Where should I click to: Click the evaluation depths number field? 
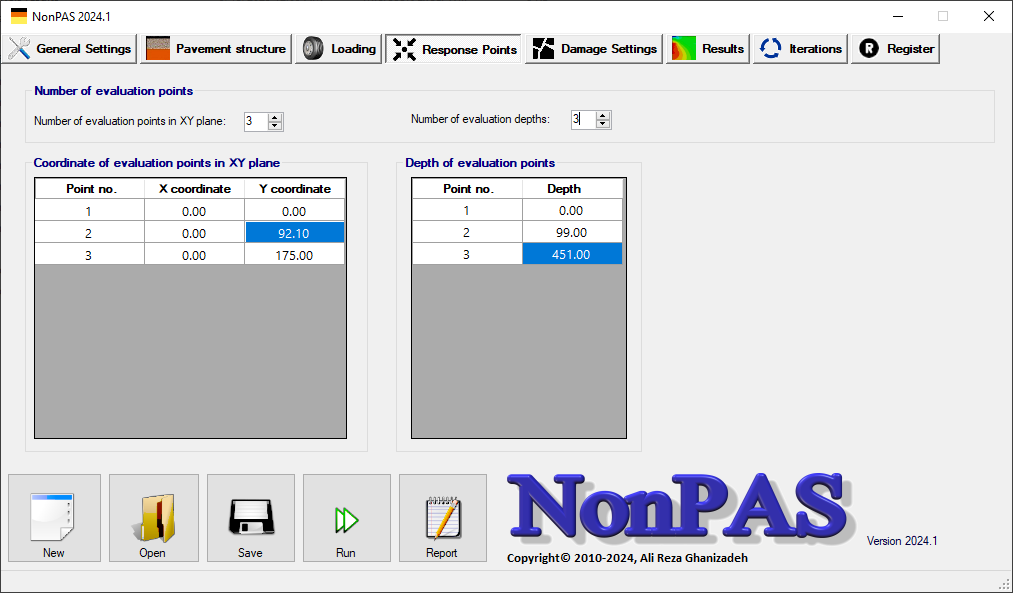click(x=582, y=120)
